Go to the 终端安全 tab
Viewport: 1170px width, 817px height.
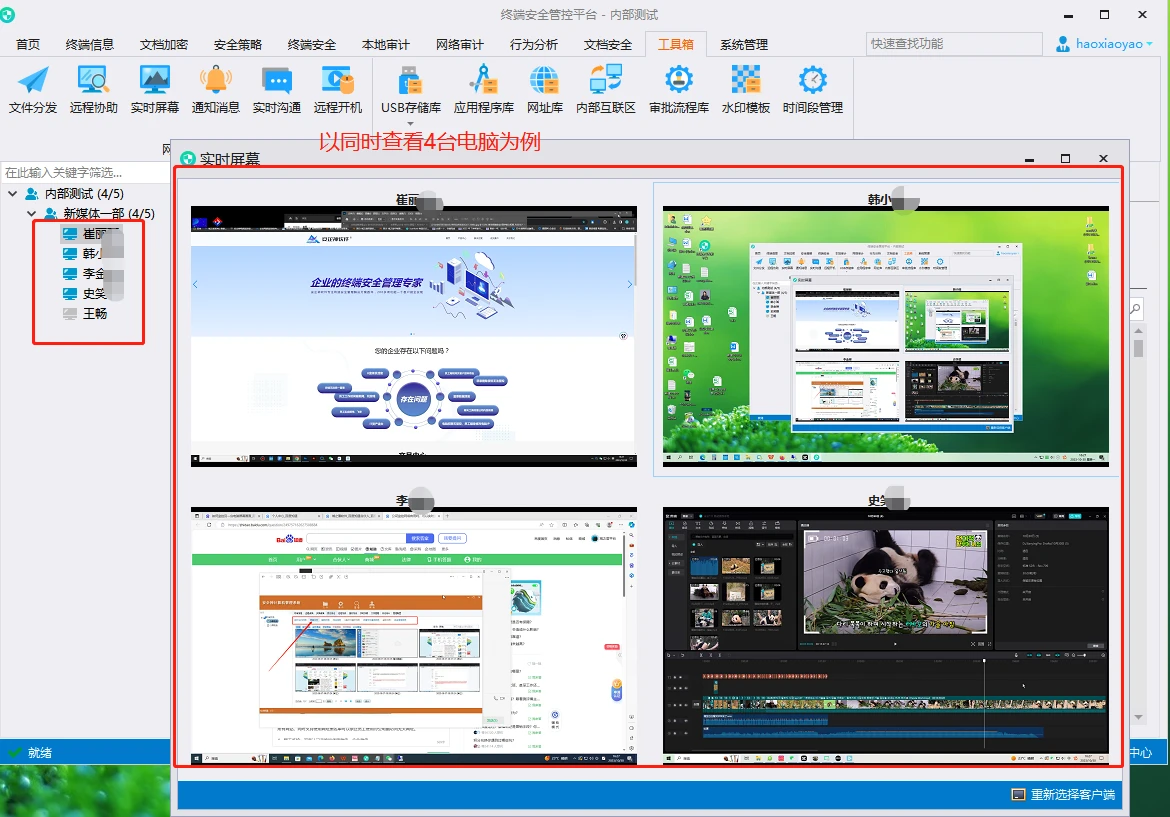(x=311, y=45)
